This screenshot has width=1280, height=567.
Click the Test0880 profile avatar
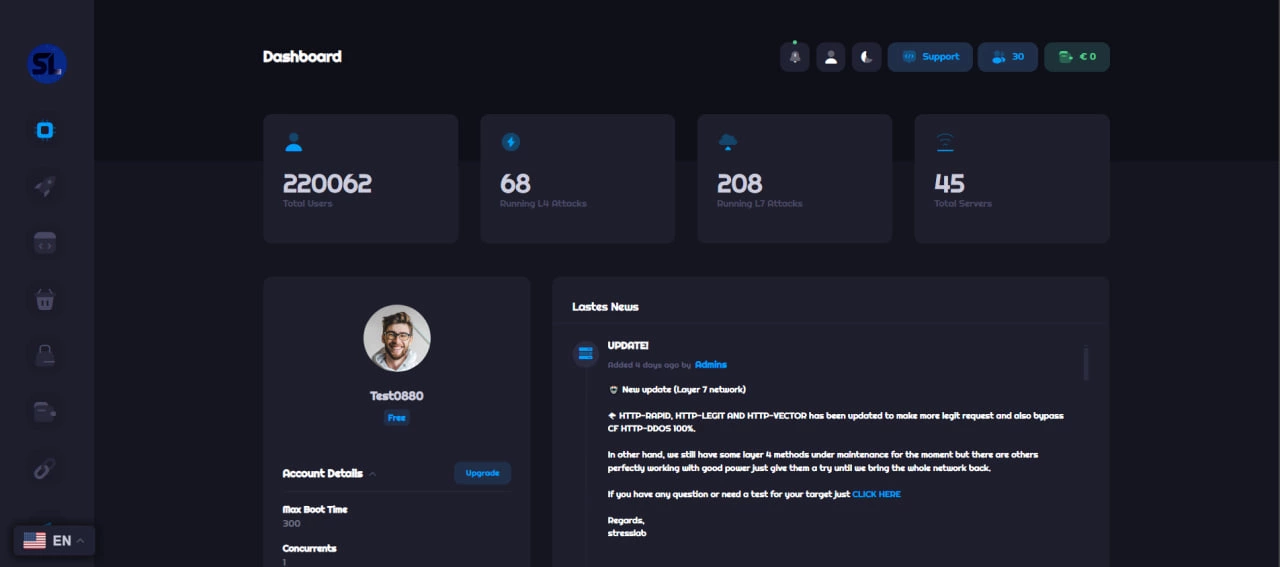point(397,338)
